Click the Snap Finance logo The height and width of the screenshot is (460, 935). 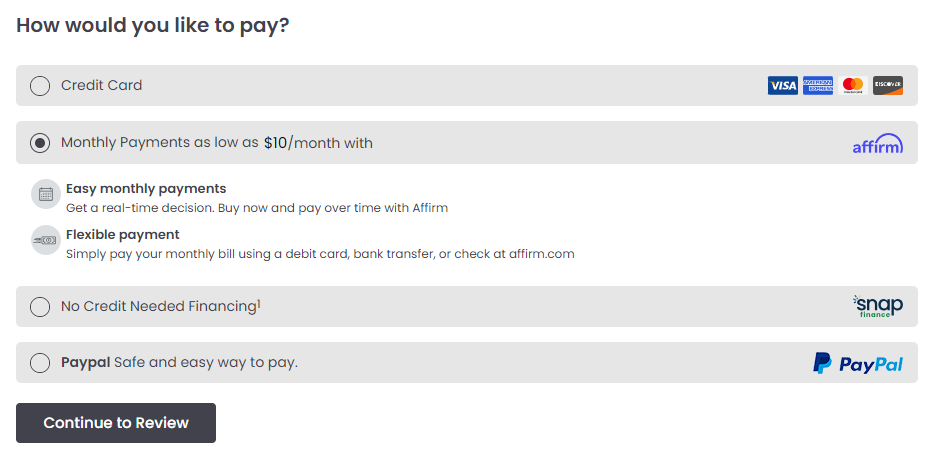878,306
